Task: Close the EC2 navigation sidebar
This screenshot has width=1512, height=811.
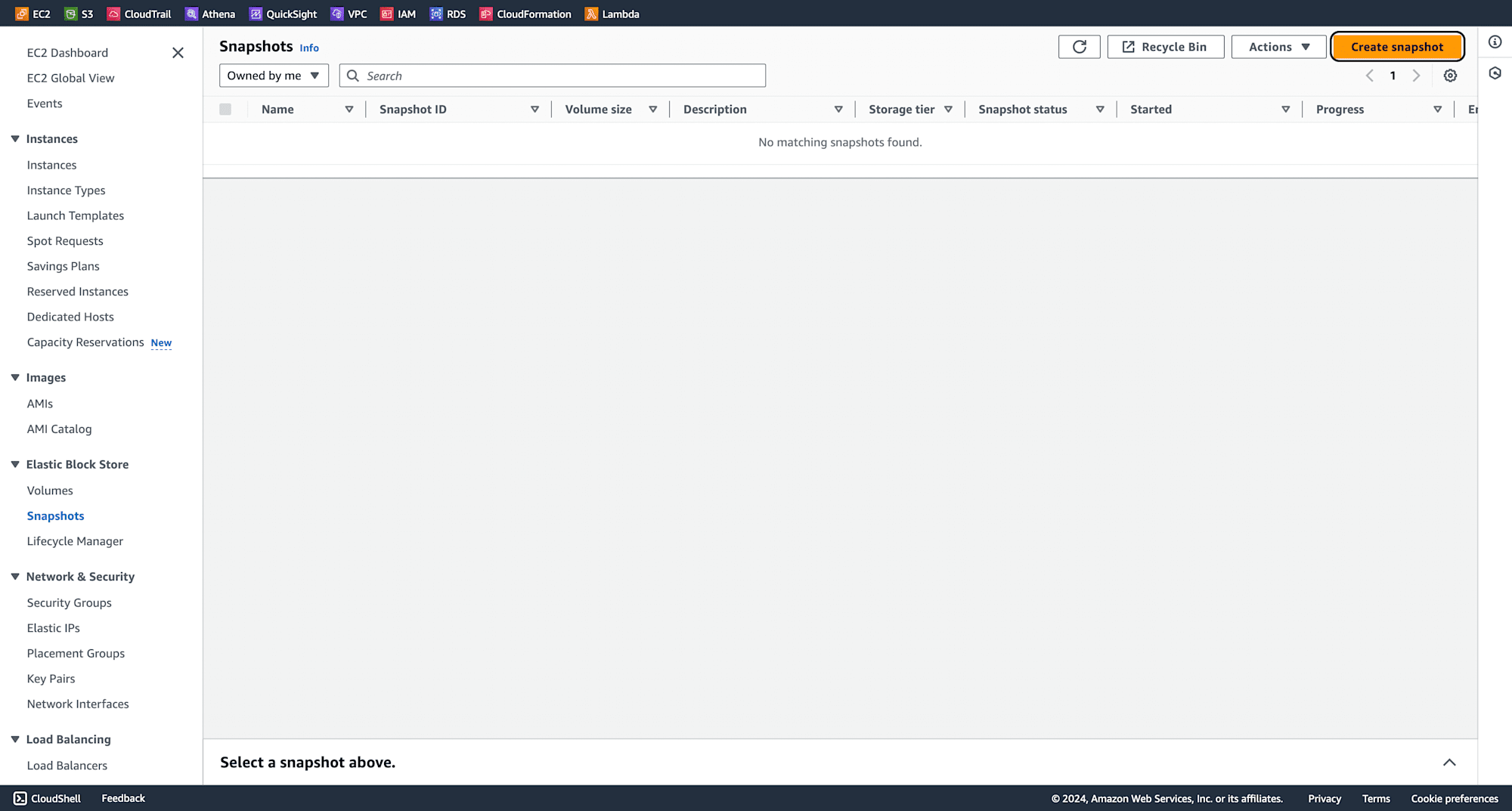Action: click(178, 52)
